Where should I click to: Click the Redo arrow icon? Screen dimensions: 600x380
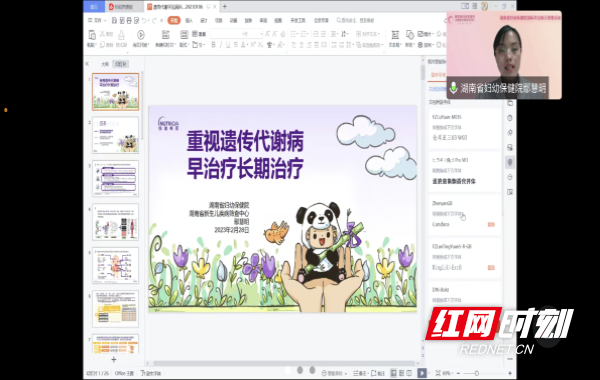coord(154,20)
